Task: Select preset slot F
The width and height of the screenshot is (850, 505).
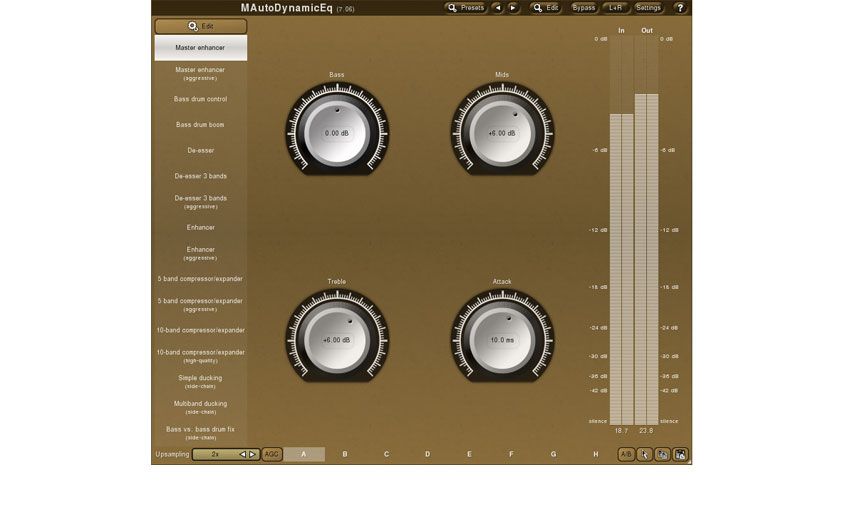Action: coord(511,454)
